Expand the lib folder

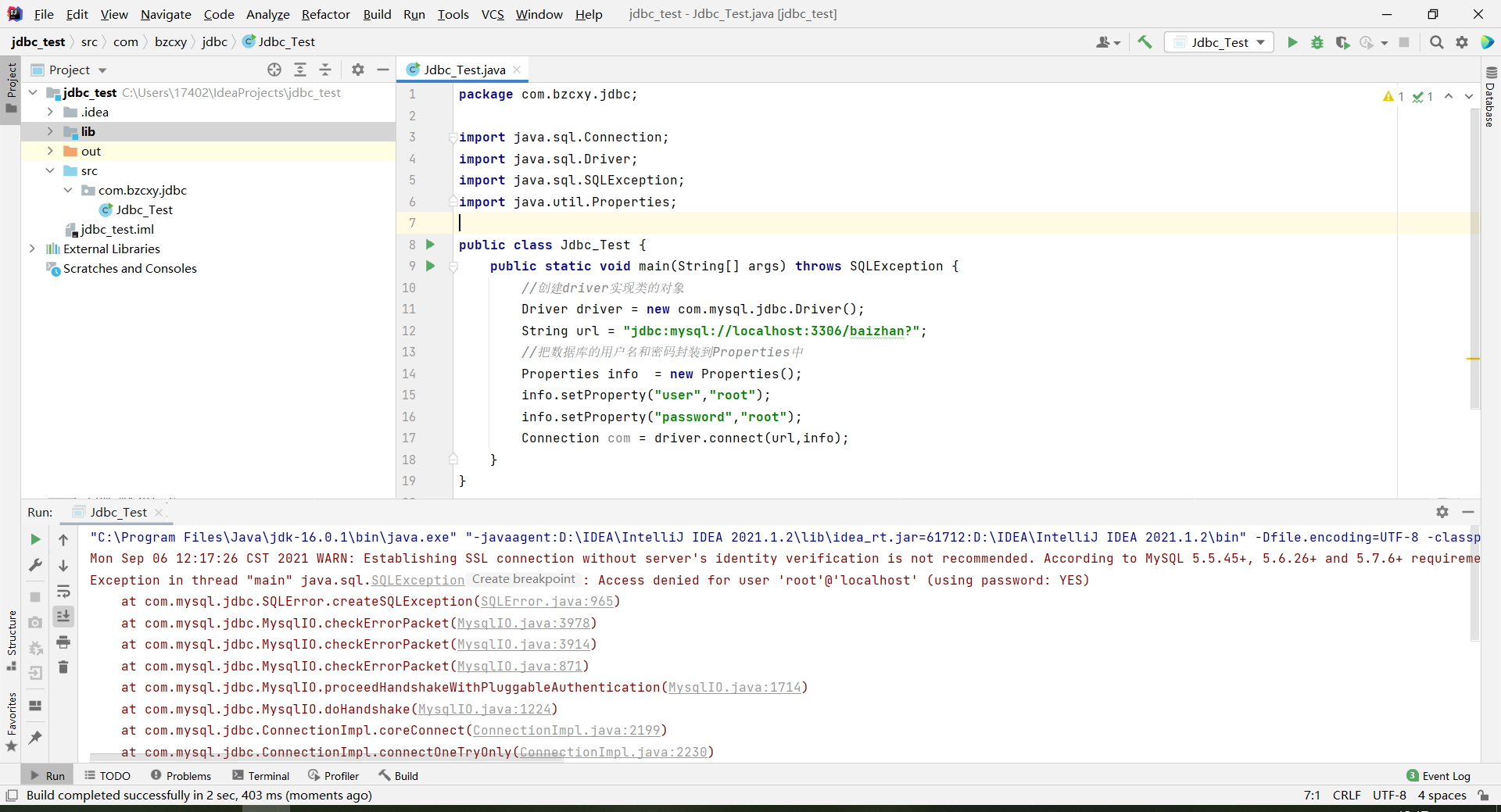tap(50, 131)
